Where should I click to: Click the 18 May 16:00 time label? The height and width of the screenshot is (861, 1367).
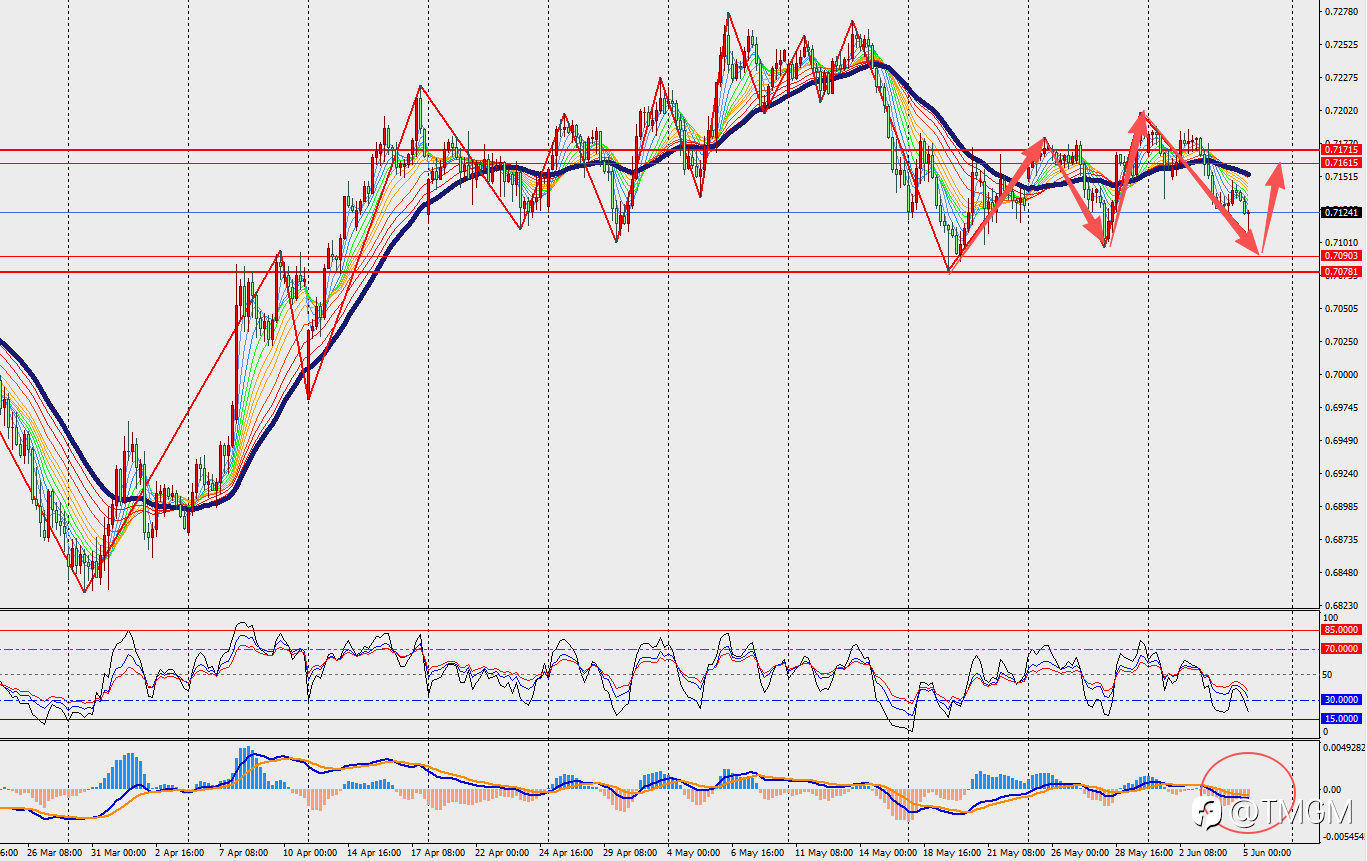coord(952,853)
